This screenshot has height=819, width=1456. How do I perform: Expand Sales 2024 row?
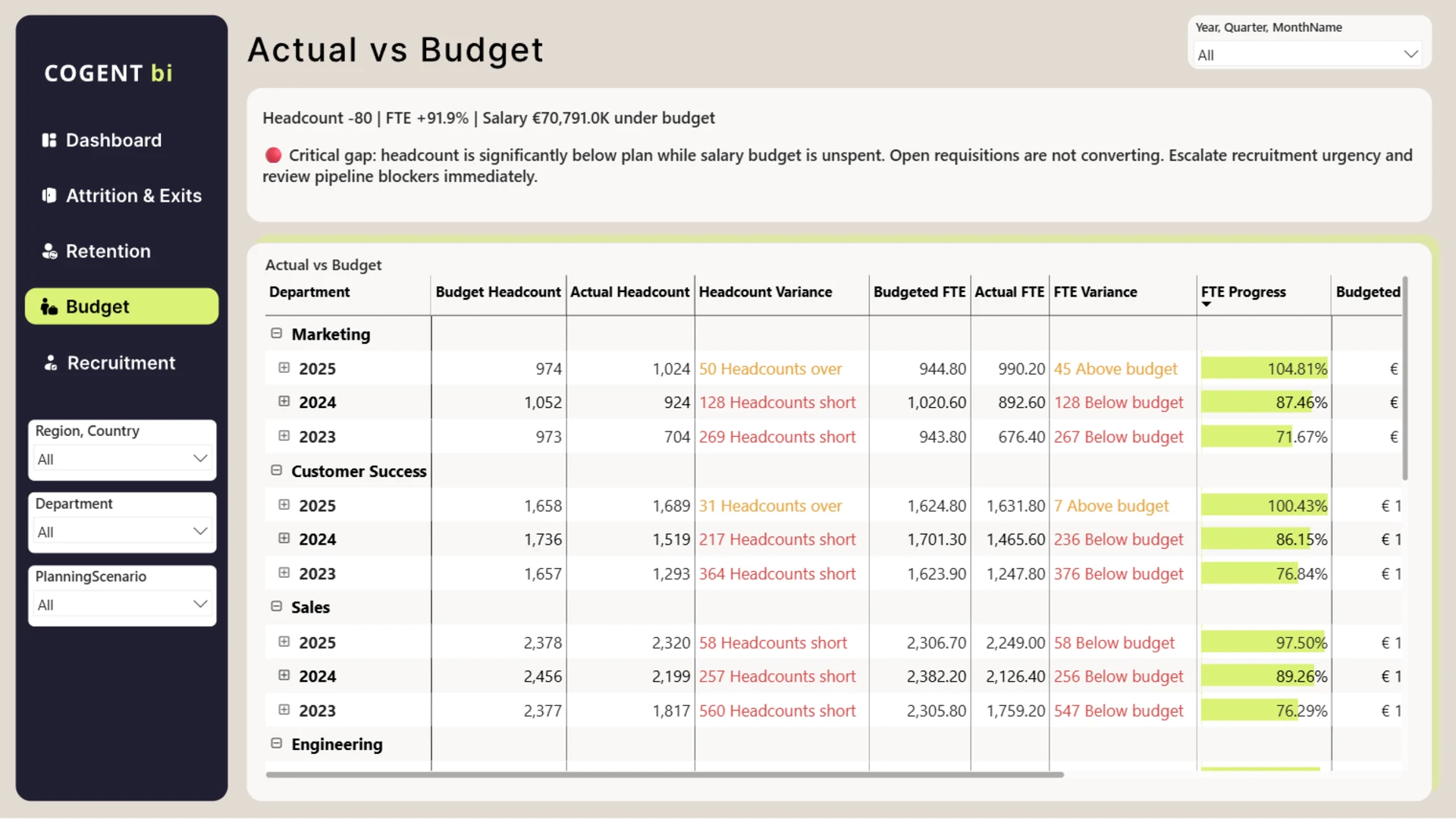(284, 675)
